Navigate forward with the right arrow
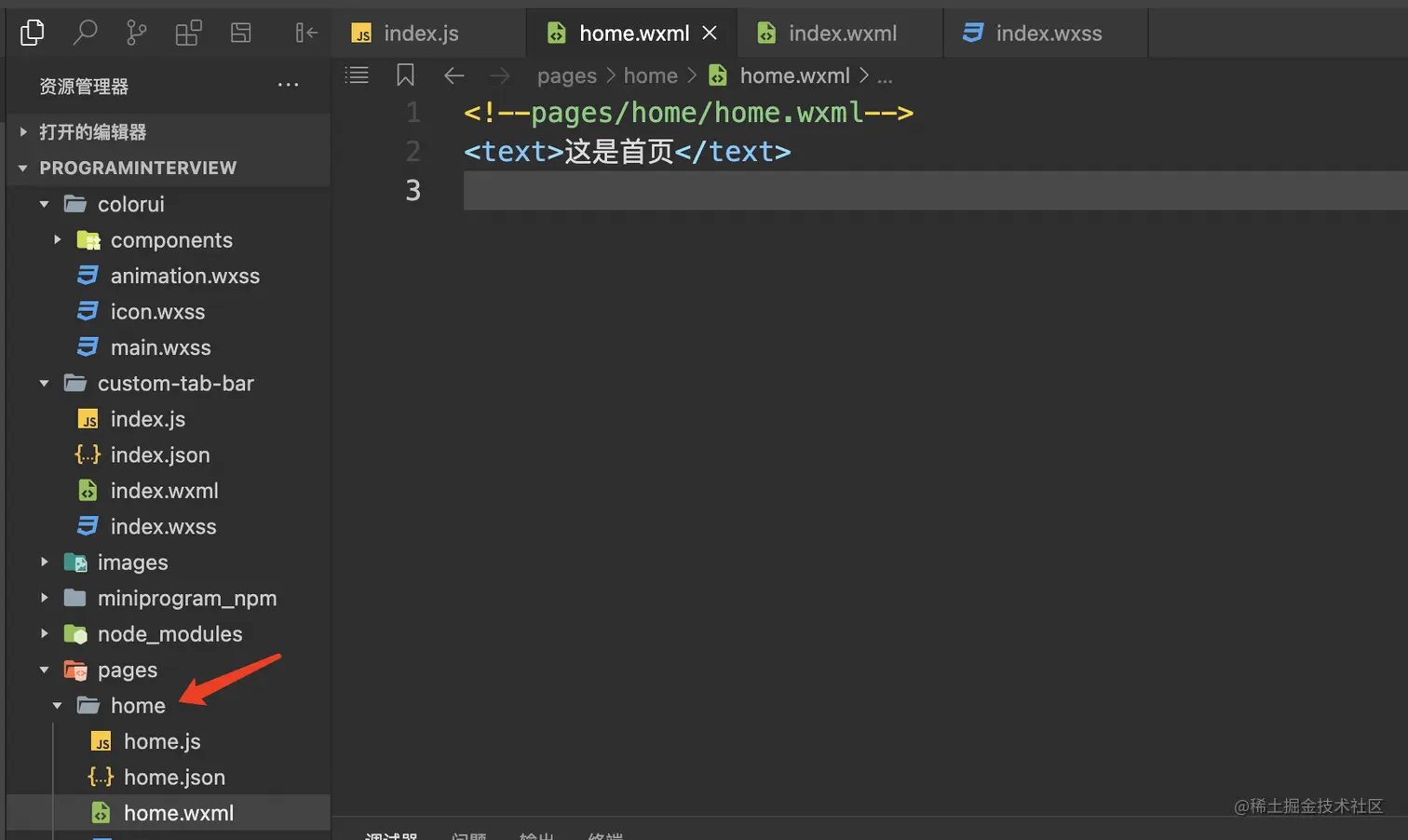 click(500, 75)
